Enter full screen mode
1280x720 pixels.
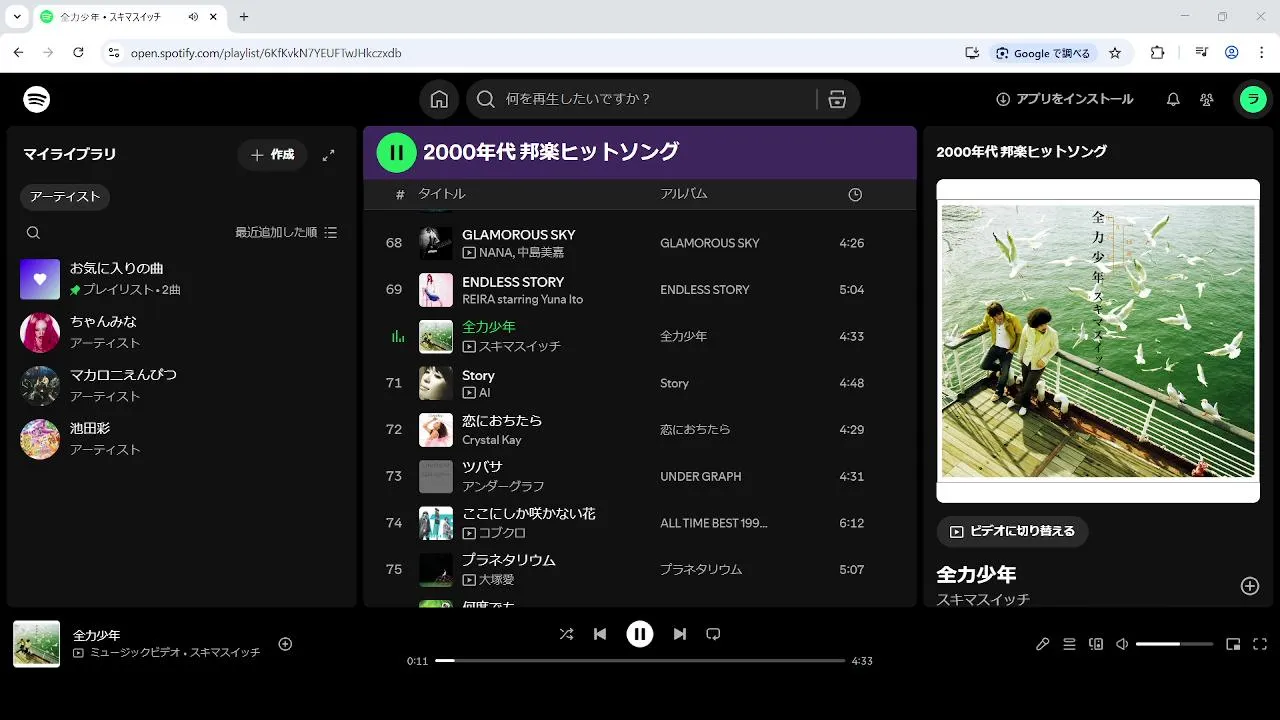[1260, 644]
